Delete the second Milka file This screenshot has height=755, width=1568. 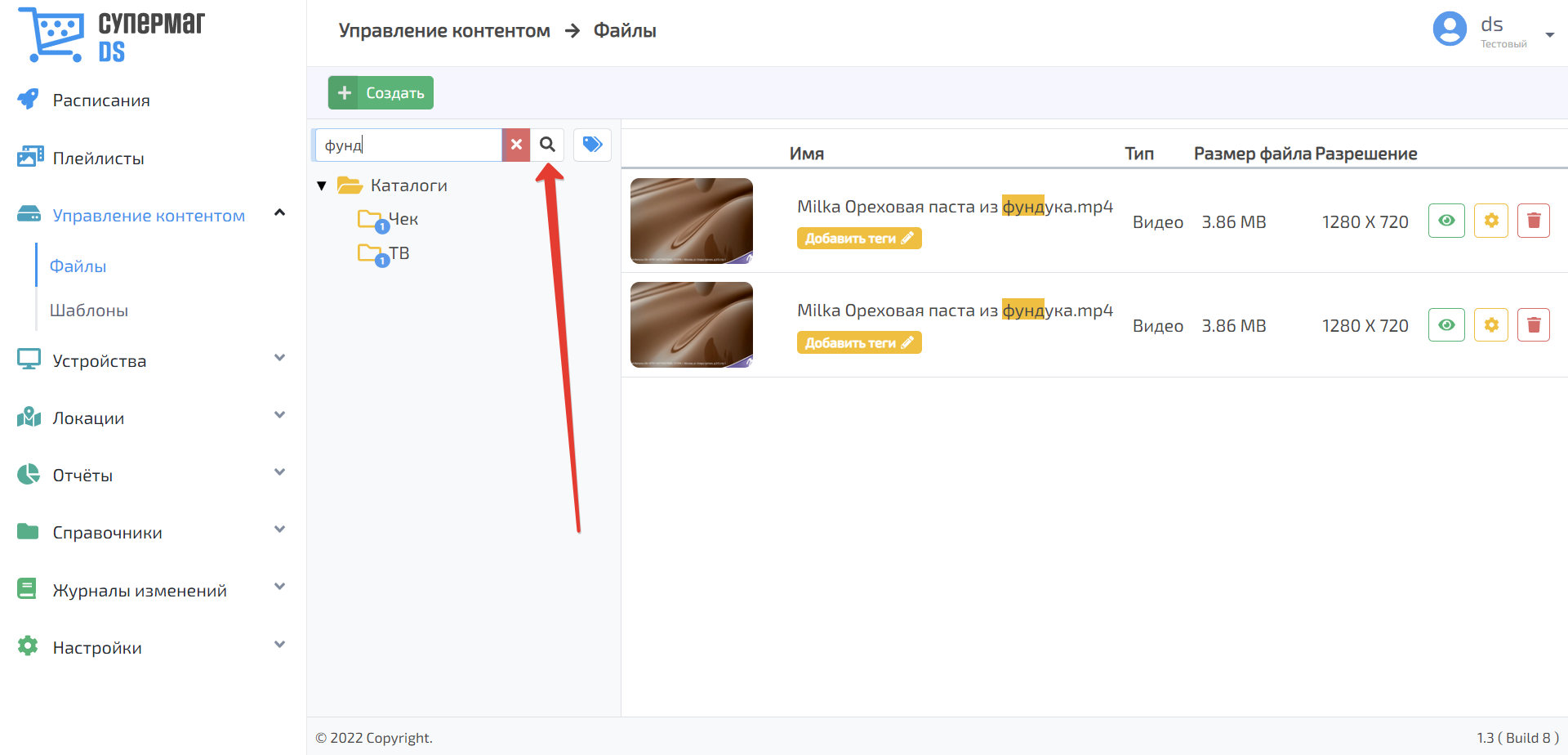coord(1534,325)
